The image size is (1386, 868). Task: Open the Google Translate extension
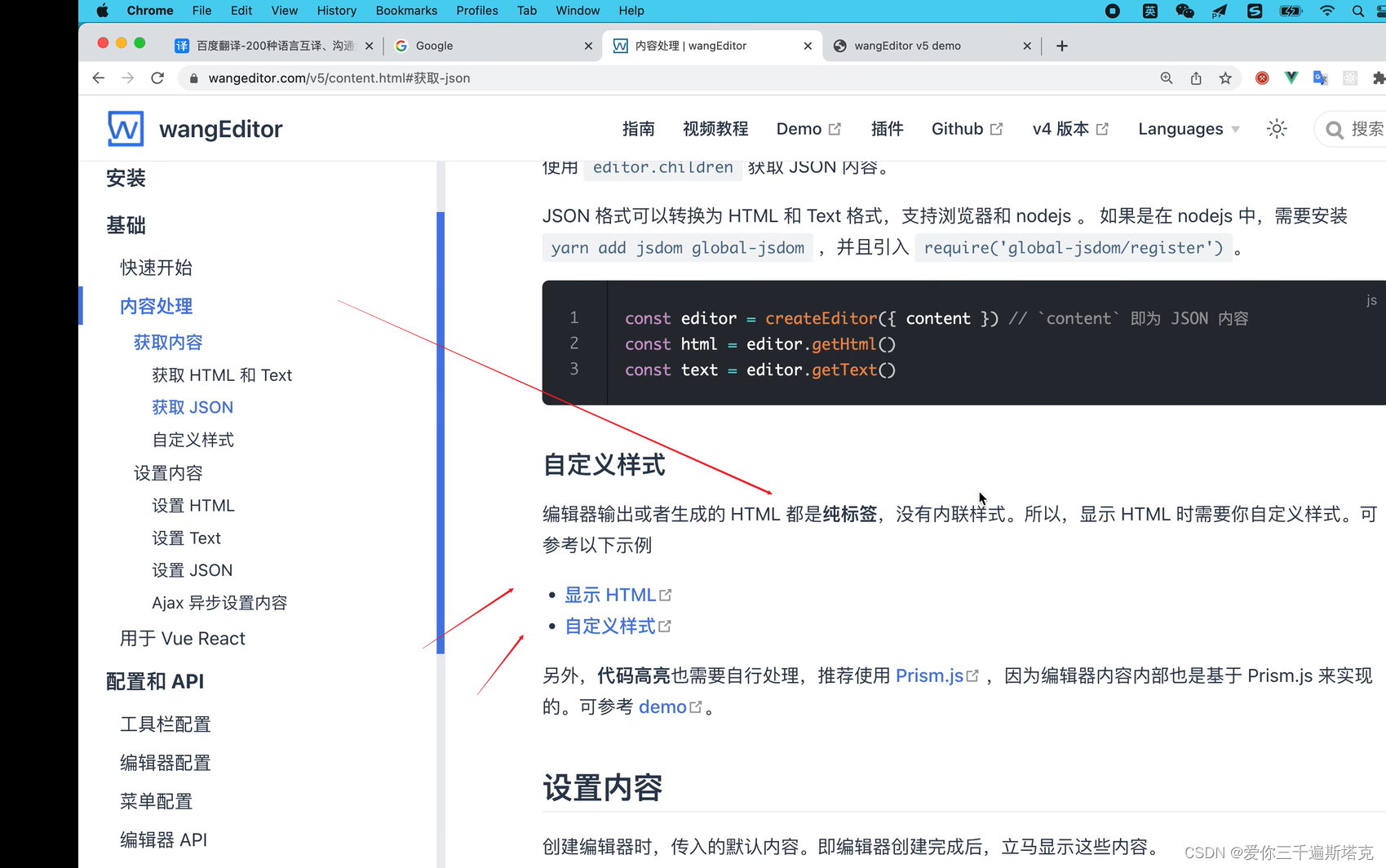pos(1320,77)
